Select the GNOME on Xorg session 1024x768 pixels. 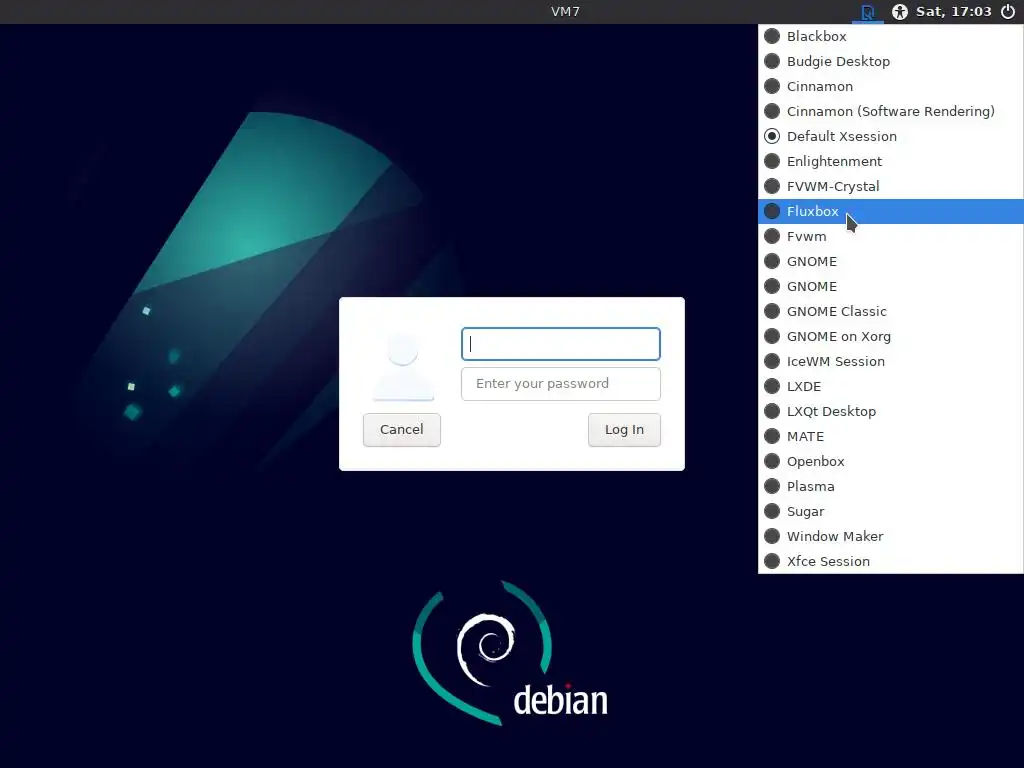891,336
